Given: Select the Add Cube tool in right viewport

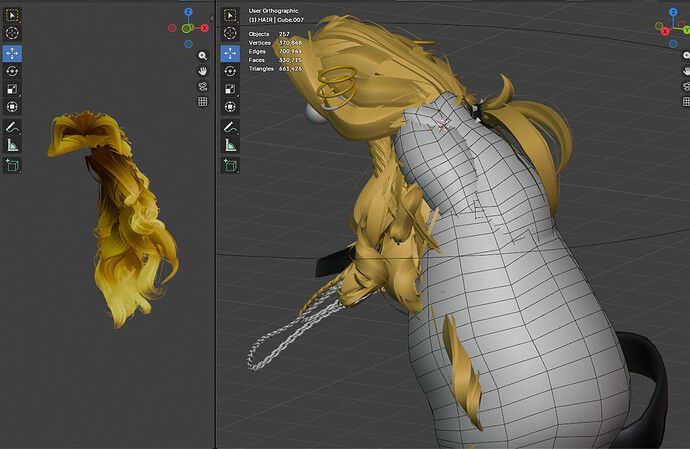Looking at the screenshot, I should point(230,166).
